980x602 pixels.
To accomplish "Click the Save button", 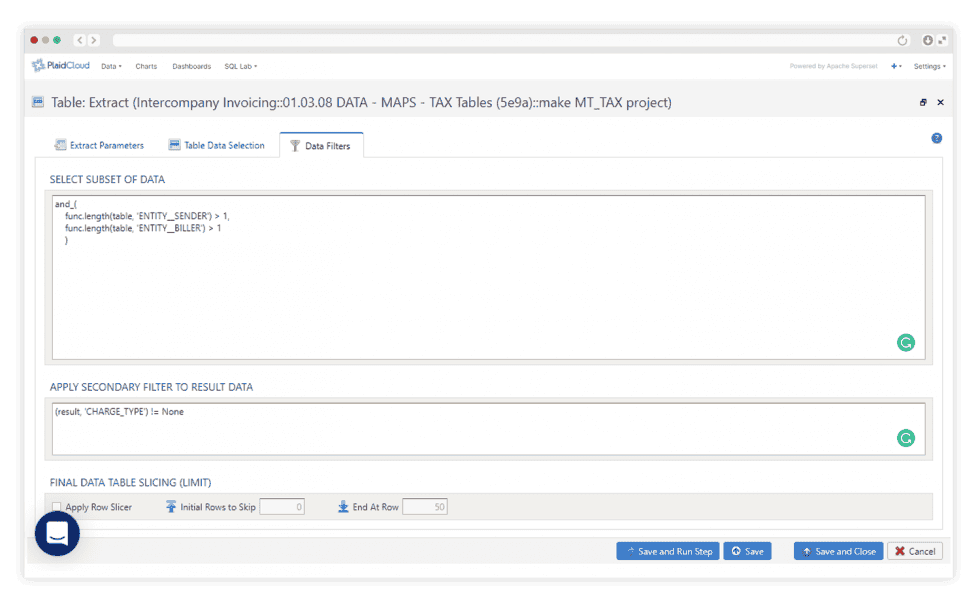I will [748, 551].
